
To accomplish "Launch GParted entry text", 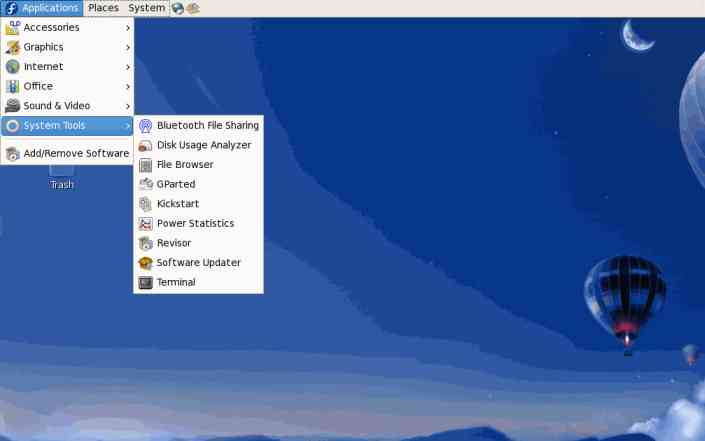I will click(x=176, y=184).
